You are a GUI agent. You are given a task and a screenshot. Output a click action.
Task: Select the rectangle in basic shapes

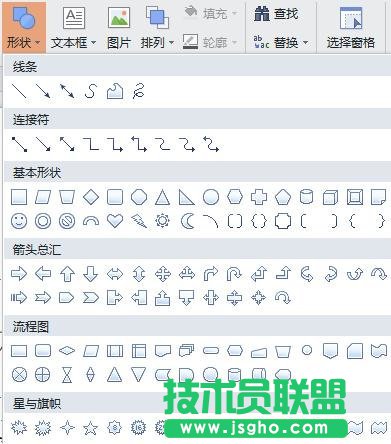19,197
